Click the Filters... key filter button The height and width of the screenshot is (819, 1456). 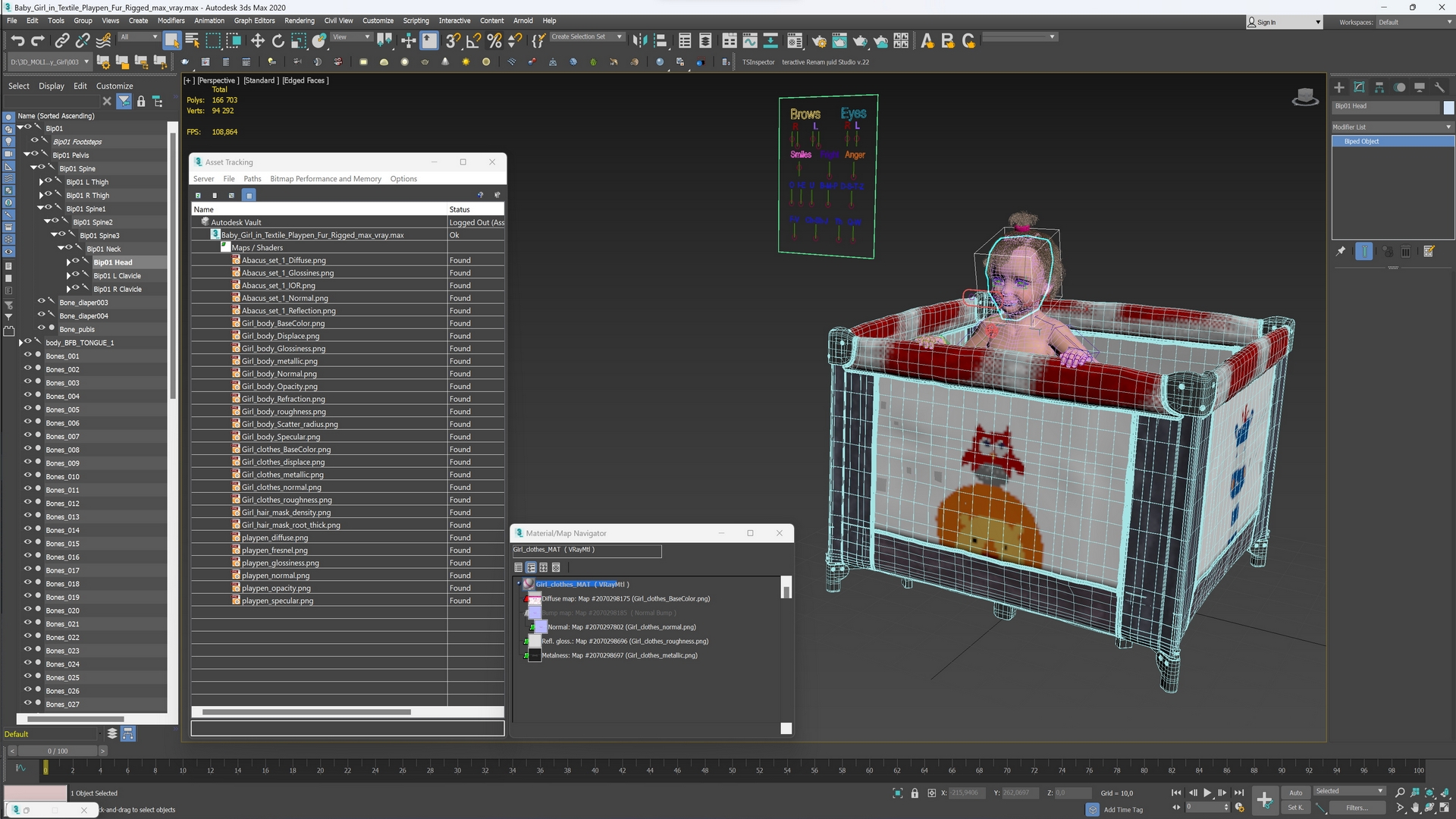1357,808
